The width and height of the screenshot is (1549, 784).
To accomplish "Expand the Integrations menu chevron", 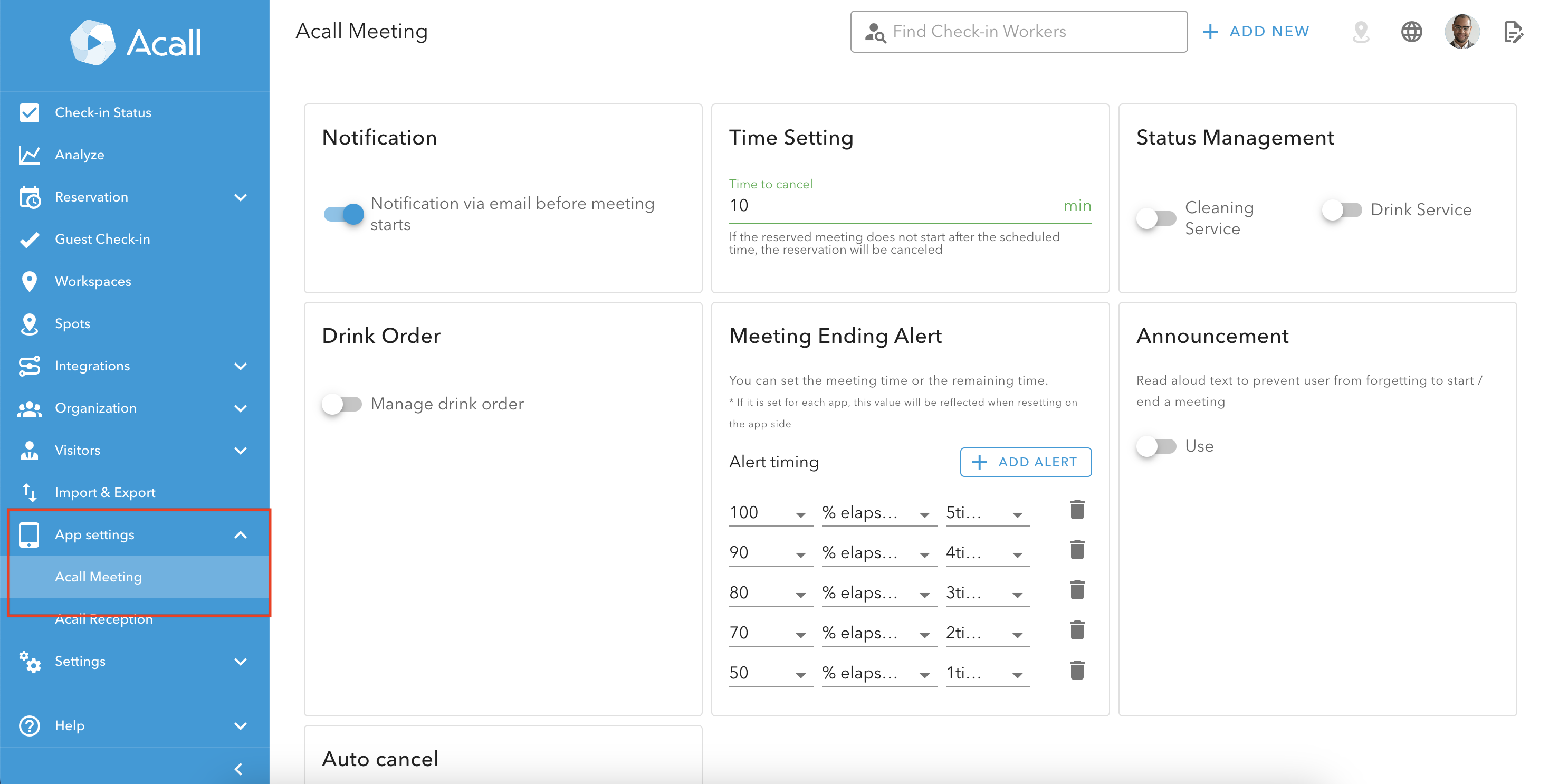I will (241, 366).
